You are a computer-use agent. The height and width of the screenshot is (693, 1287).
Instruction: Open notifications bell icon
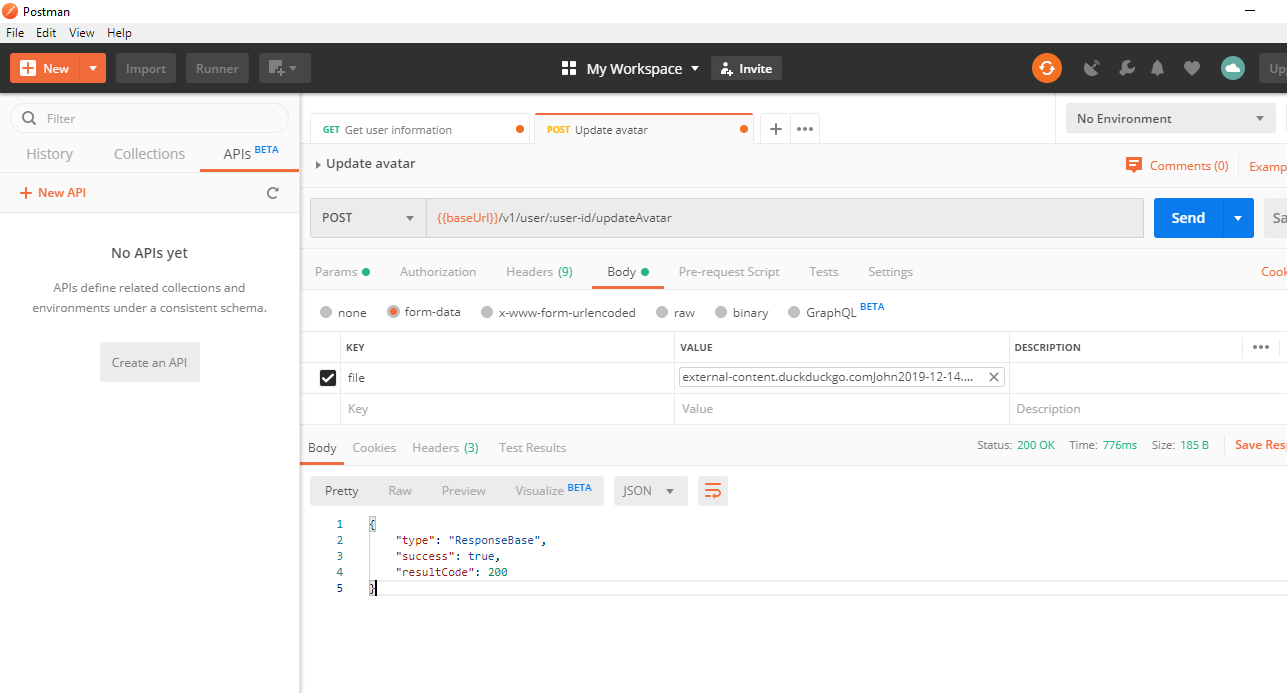click(1158, 68)
